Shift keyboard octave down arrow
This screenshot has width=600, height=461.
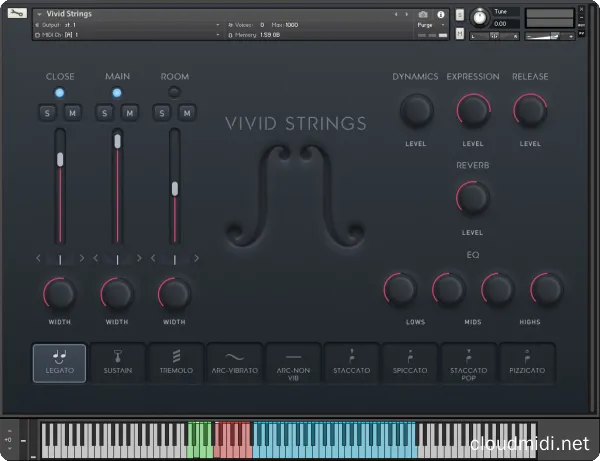(x=10, y=448)
